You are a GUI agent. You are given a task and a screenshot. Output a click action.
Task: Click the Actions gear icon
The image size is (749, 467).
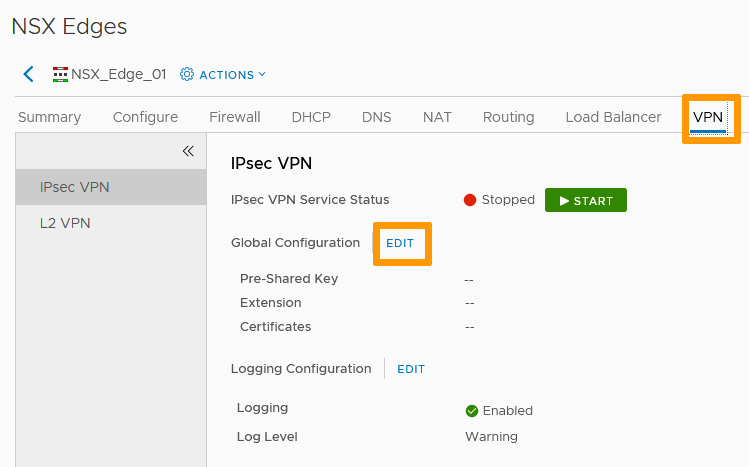click(187, 74)
